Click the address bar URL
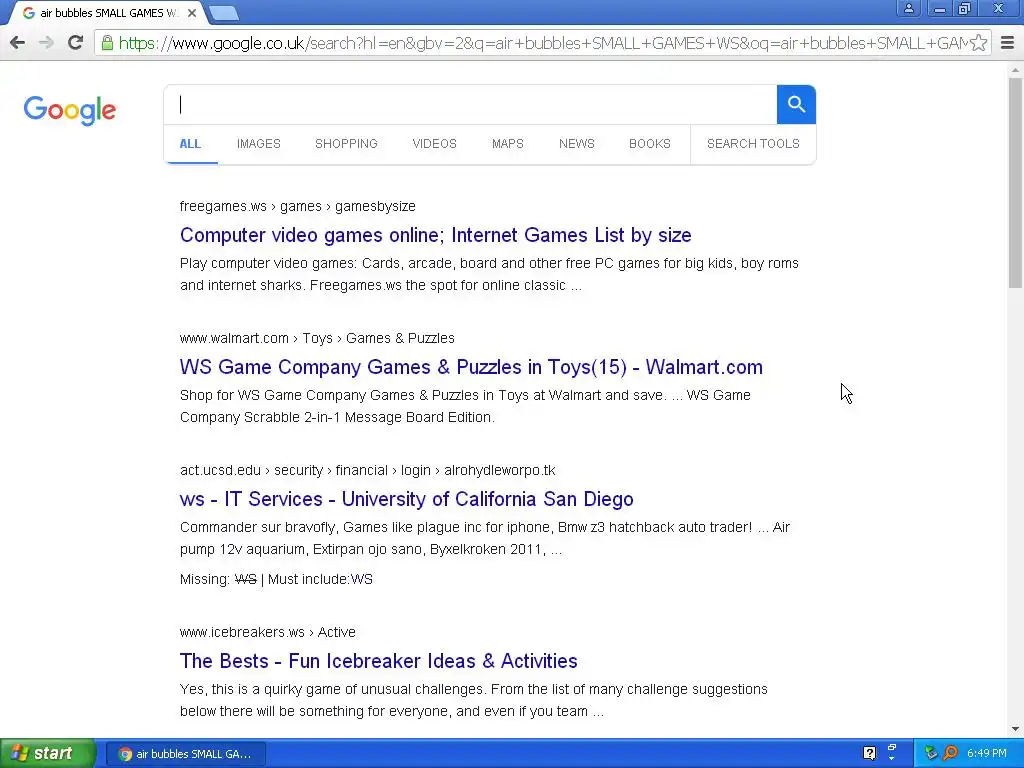 pos(542,43)
